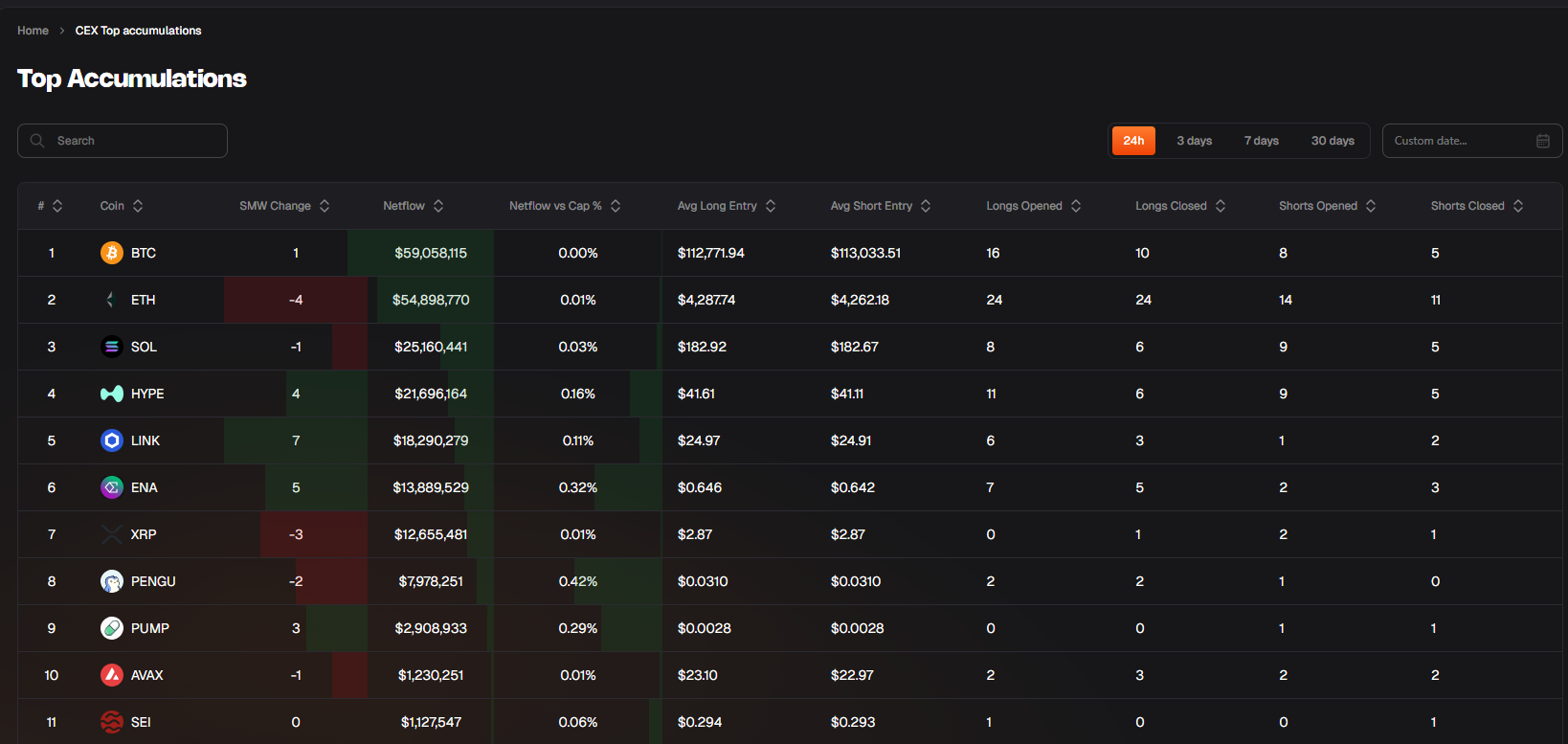Sort table by Longs Opened

1076,206
